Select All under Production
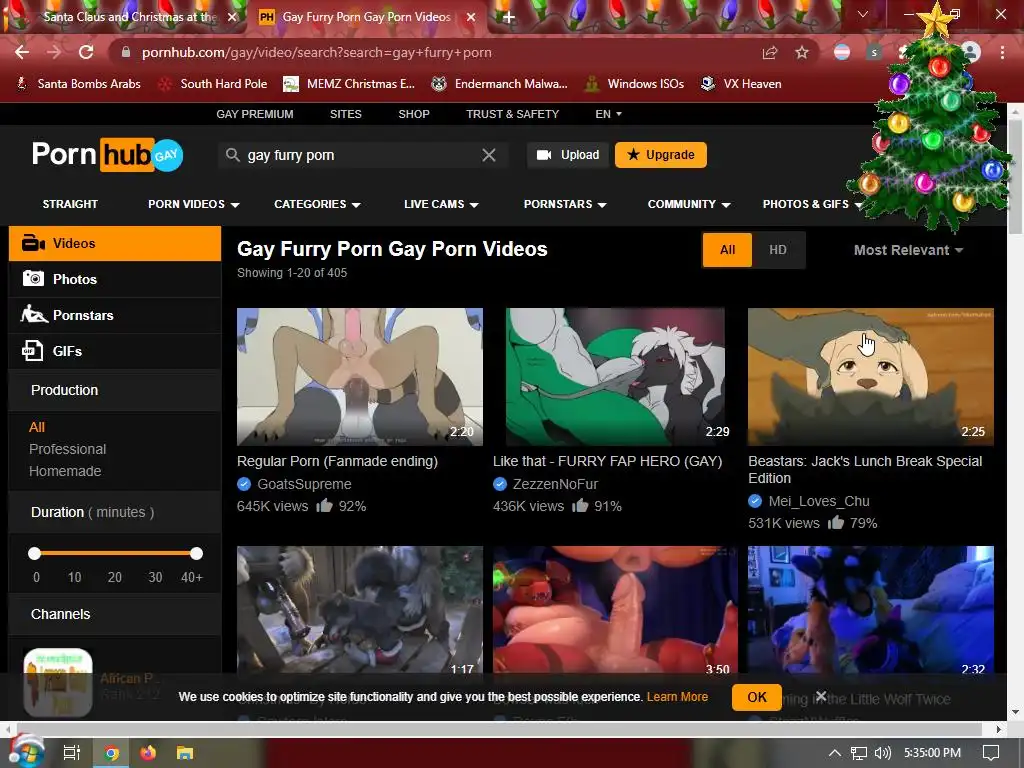The width and height of the screenshot is (1024, 768). point(37,427)
